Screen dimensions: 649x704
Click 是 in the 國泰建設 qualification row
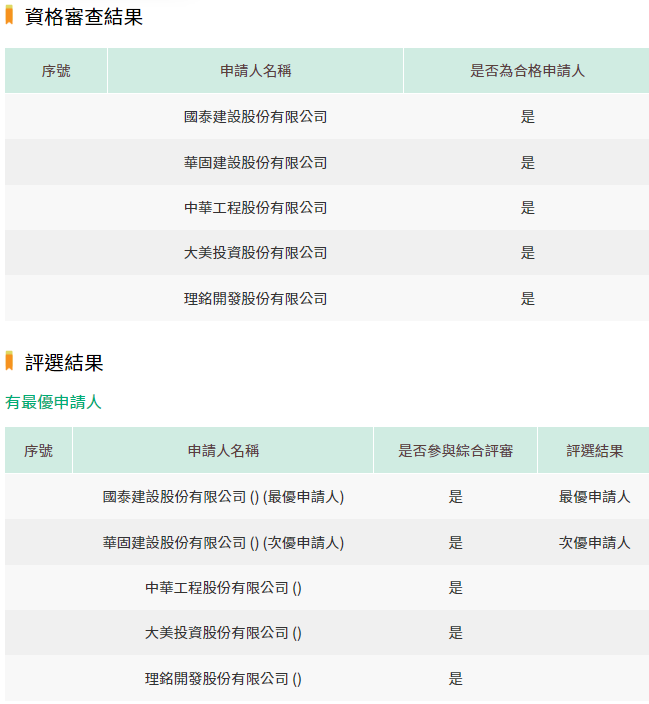[x=528, y=117]
